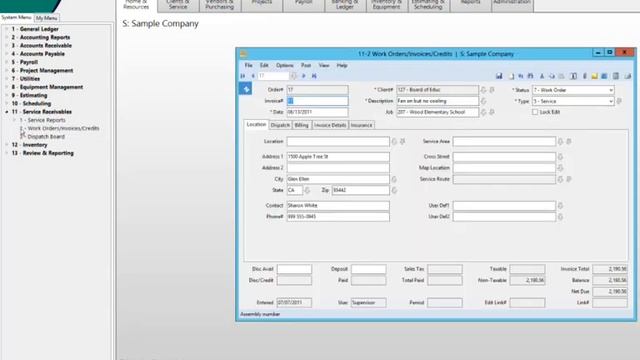
Task: Switch to the Insurance tab
Action: click(x=362, y=125)
